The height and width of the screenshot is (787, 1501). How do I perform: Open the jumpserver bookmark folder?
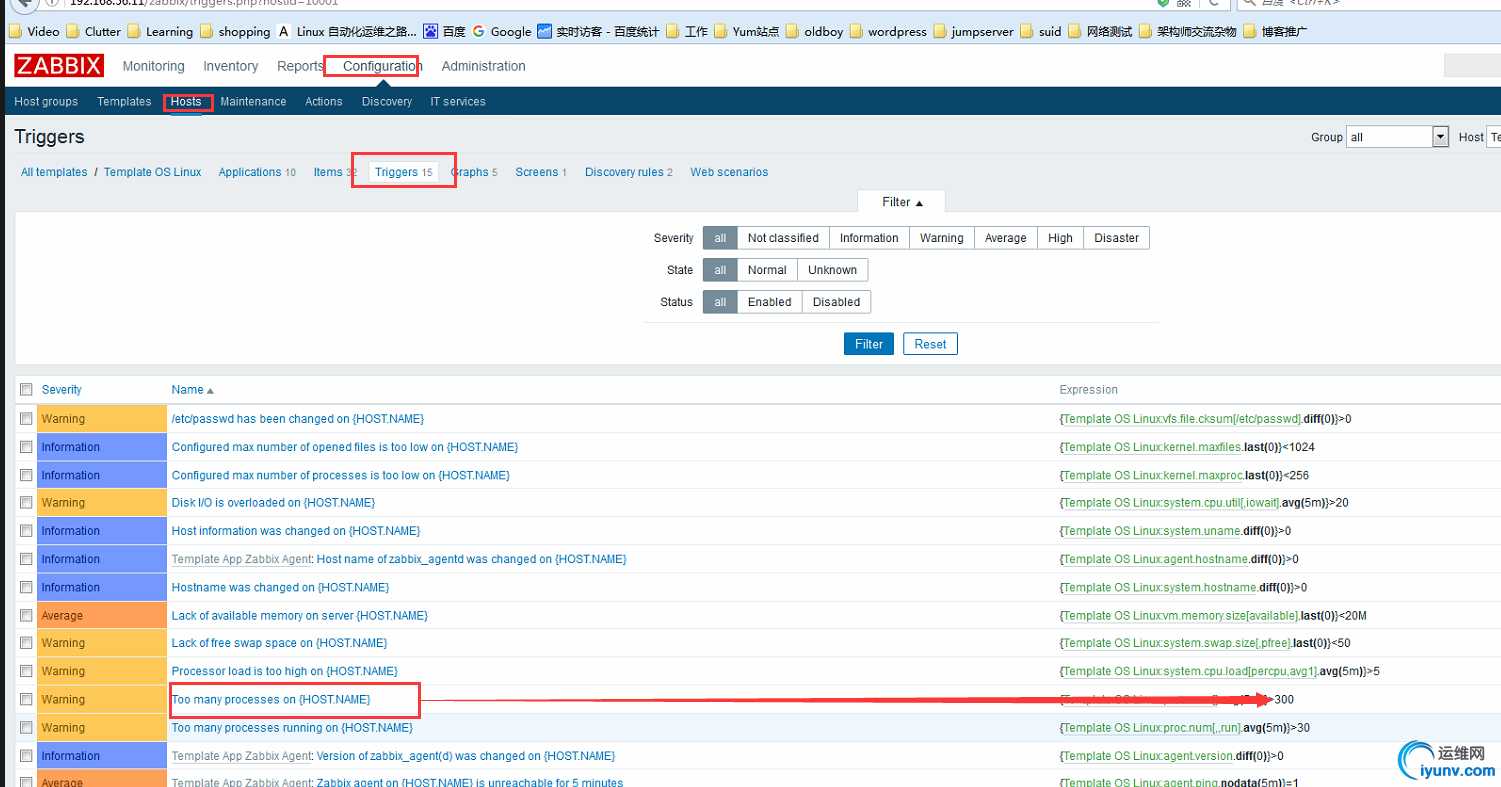click(x=973, y=31)
